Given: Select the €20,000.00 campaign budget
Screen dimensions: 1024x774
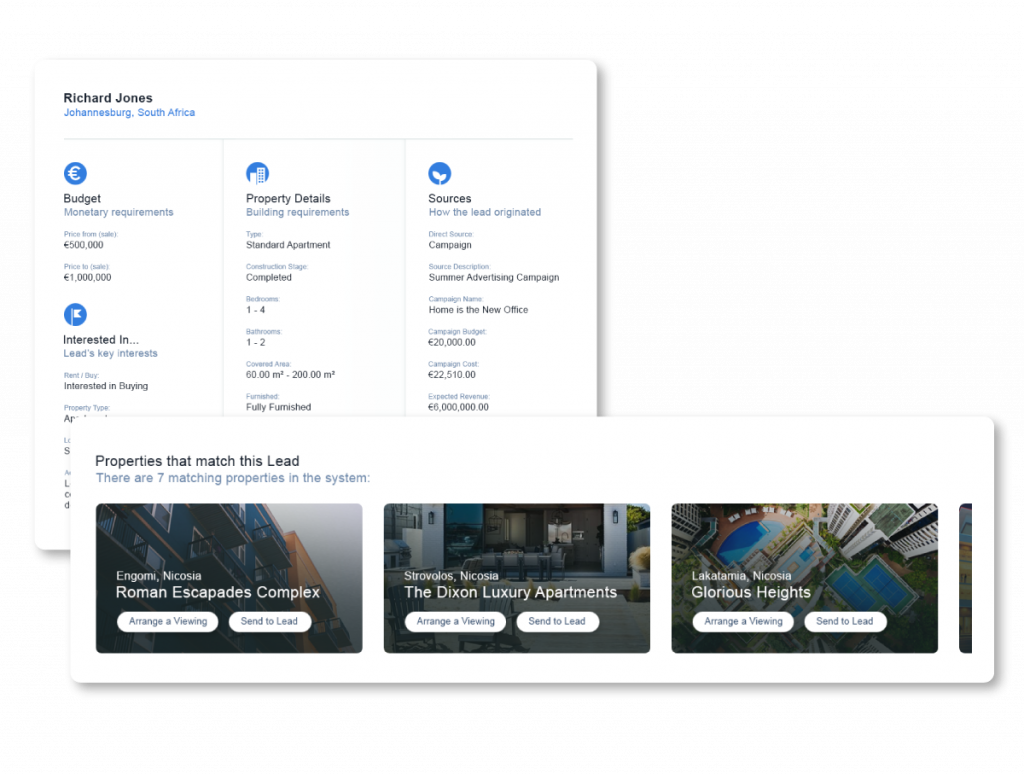Looking at the screenshot, I should (452, 342).
